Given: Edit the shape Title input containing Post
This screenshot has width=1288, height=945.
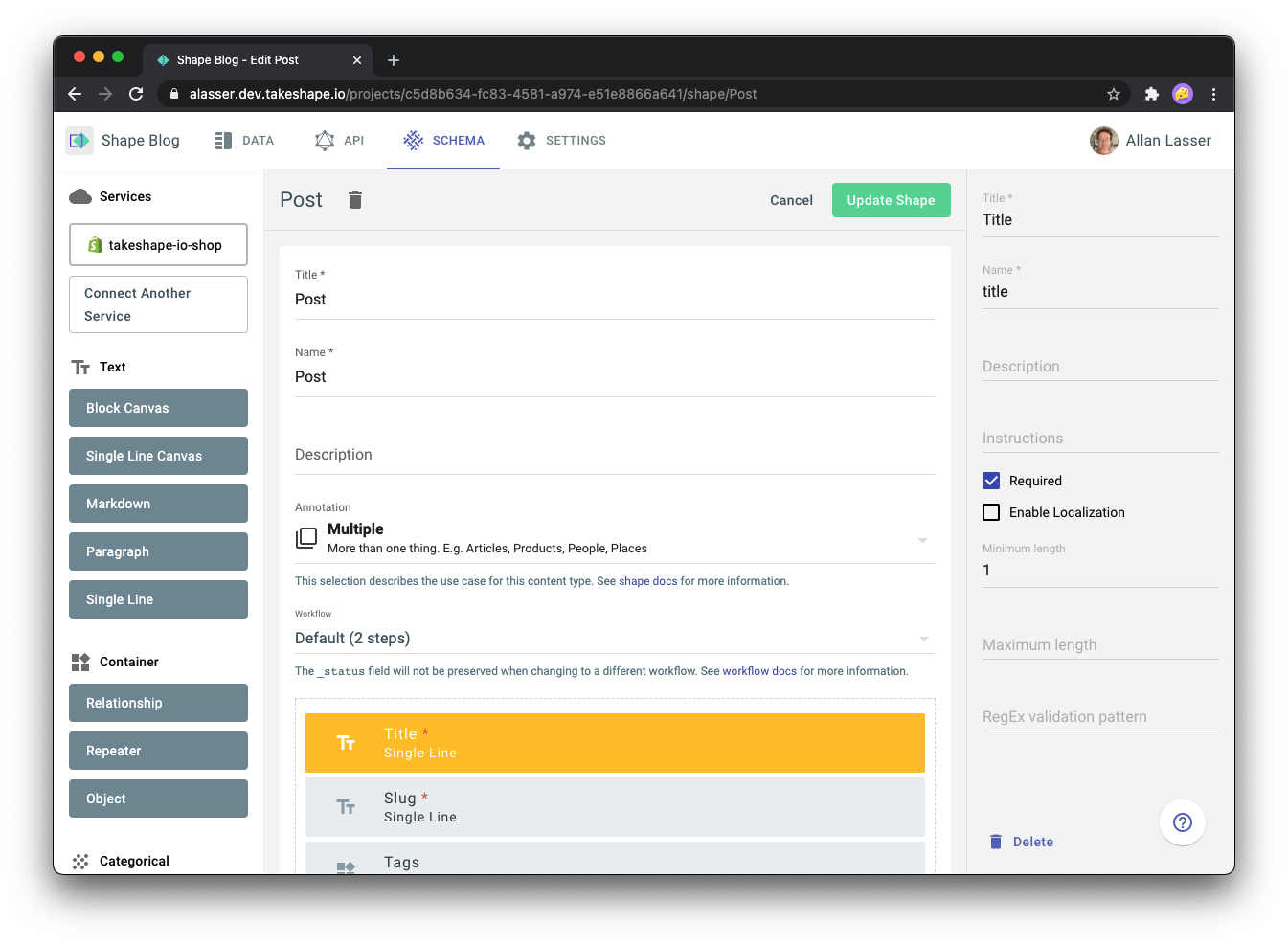Looking at the screenshot, I should point(615,300).
